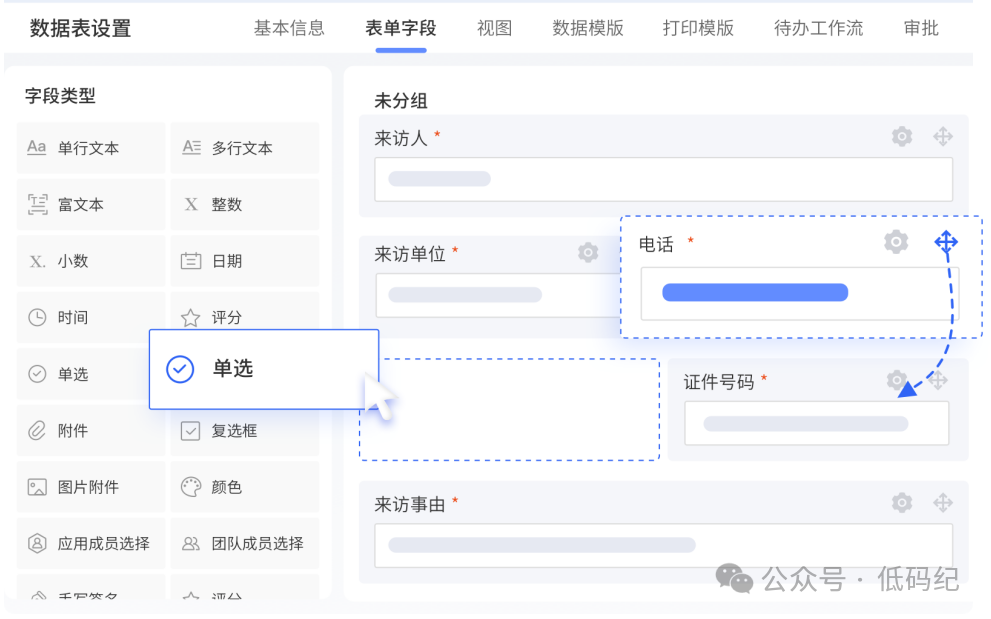Image resolution: width=991 pixels, height=619 pixels.
Task: Go to the 待办工作流 tab
Action: point(818,28)
